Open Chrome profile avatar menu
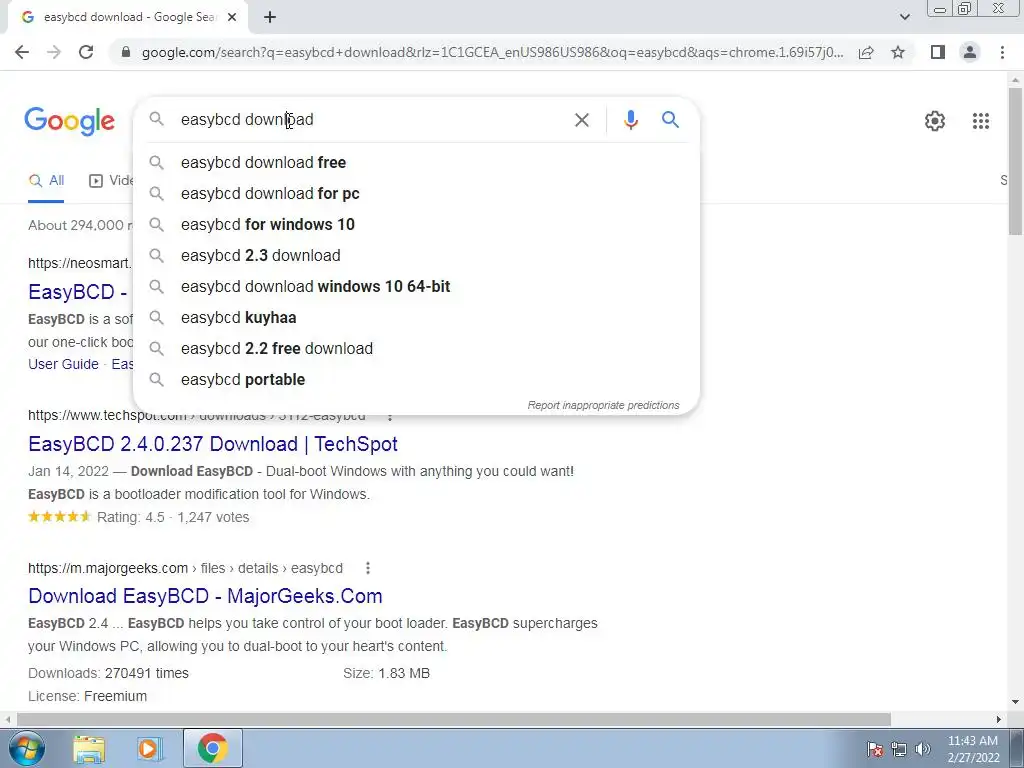 (x=970, y=52)
